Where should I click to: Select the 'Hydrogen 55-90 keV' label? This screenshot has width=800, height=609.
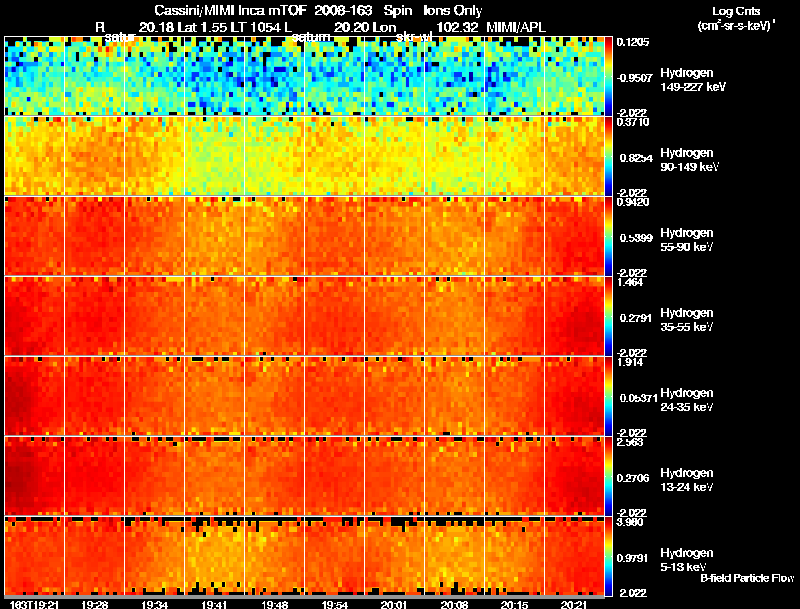click(x=687, y=240)
